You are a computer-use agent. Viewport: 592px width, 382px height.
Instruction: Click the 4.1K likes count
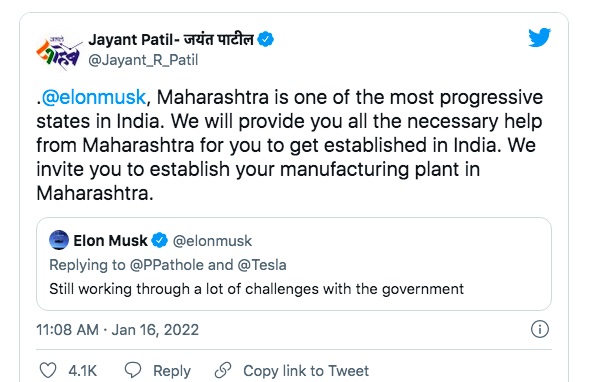(x=83, y=371)
